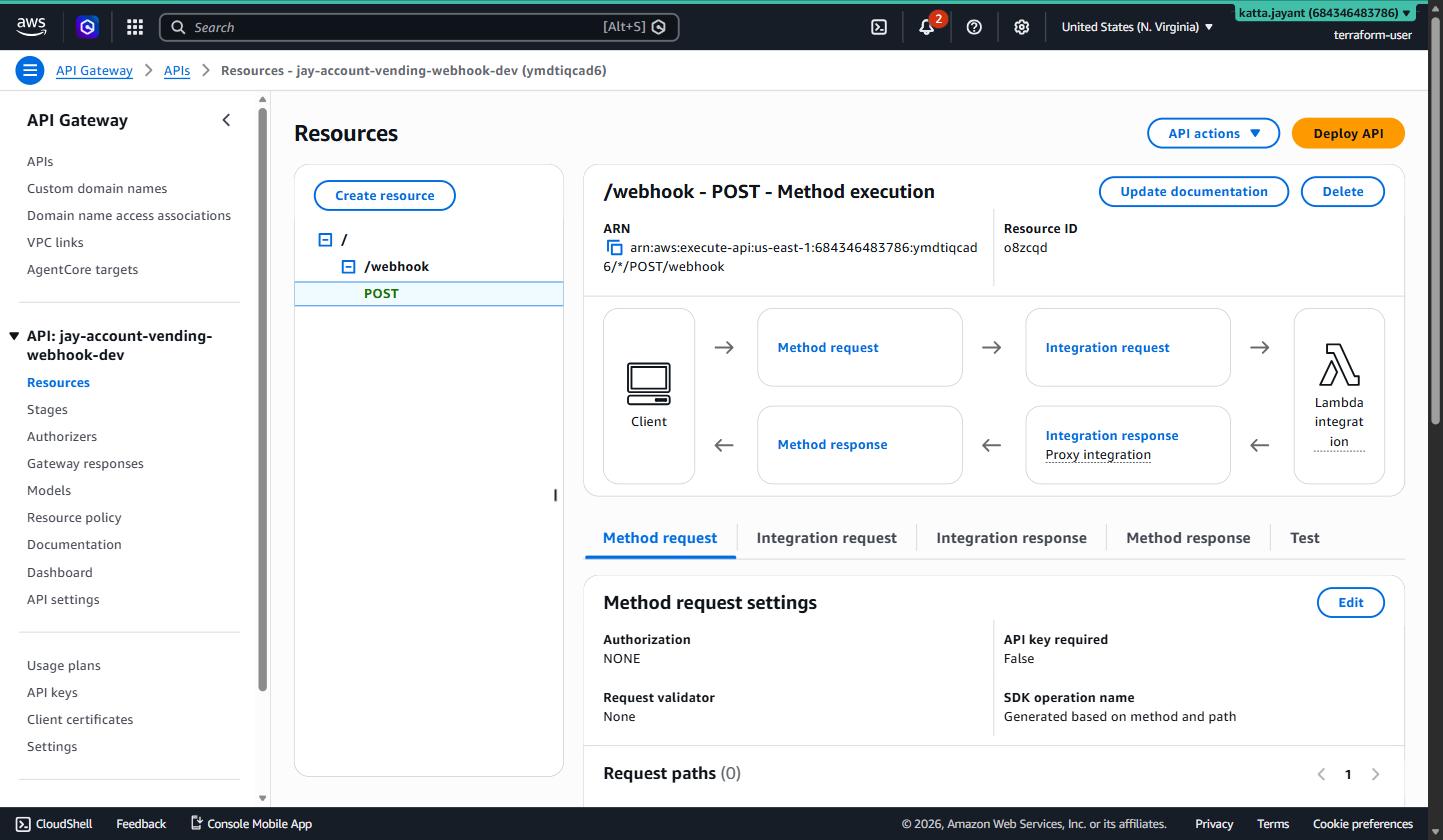Image resolution: width=1443 pixels, height=840 pixels.
Task: Click Create resource button
Action: pyautogui.click(x=385, y=195)
